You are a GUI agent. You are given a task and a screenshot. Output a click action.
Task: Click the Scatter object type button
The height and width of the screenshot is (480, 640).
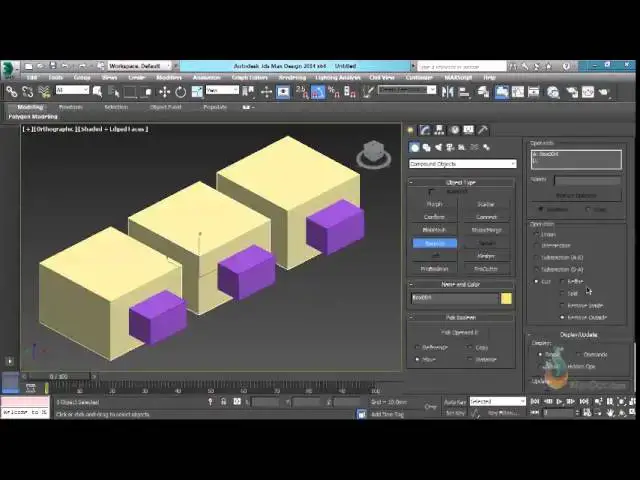(x=486, y=204)
